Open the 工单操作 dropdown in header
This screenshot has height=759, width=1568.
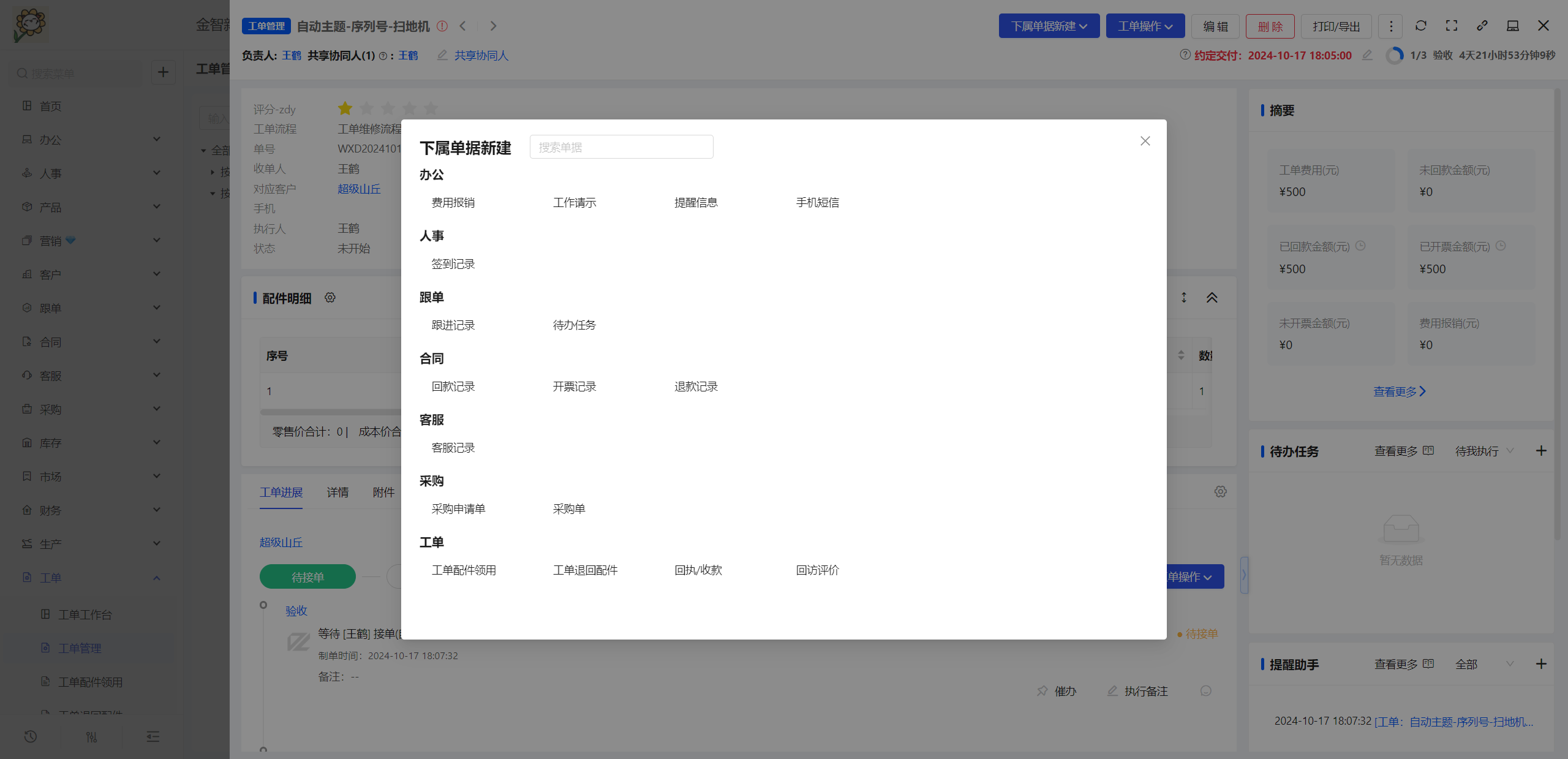point(1145,26)
